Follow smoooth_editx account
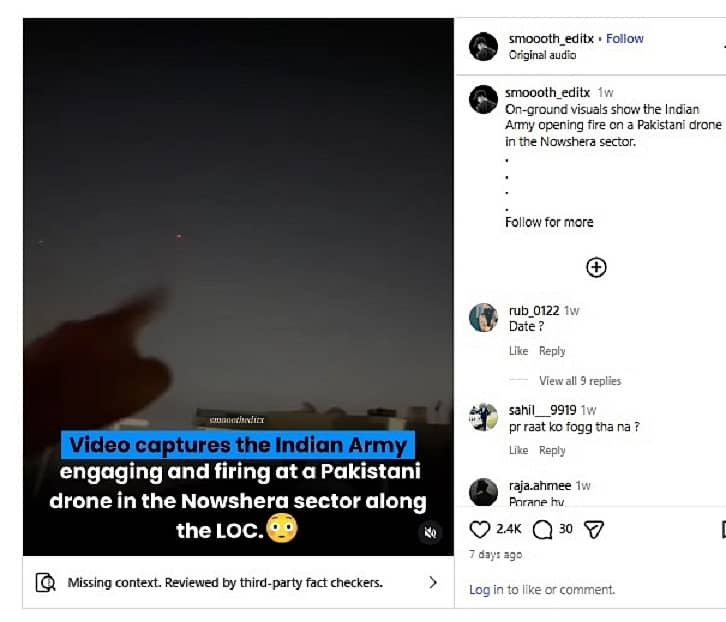Screen dimensions: 726x622 tap(625, 38)
